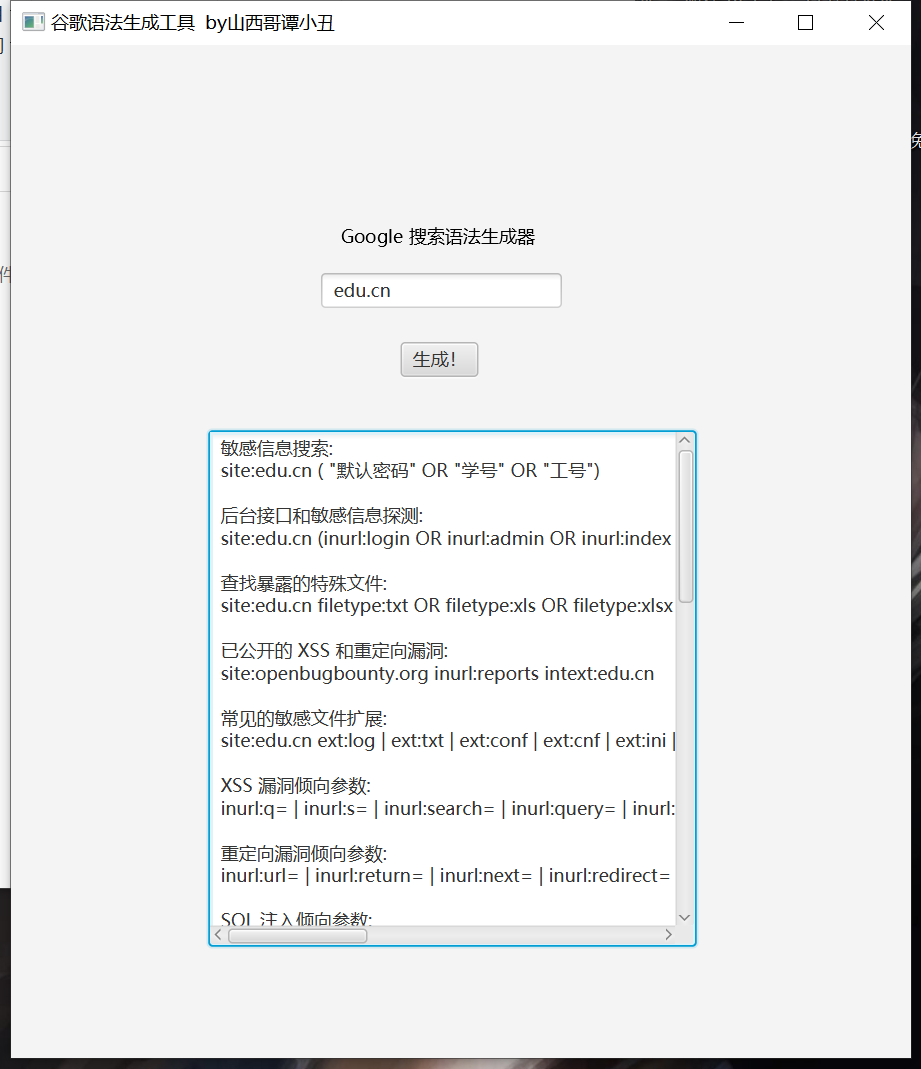
Task: Click the 重定向漏洞倾向参数 section text
Action: point(294,853)
